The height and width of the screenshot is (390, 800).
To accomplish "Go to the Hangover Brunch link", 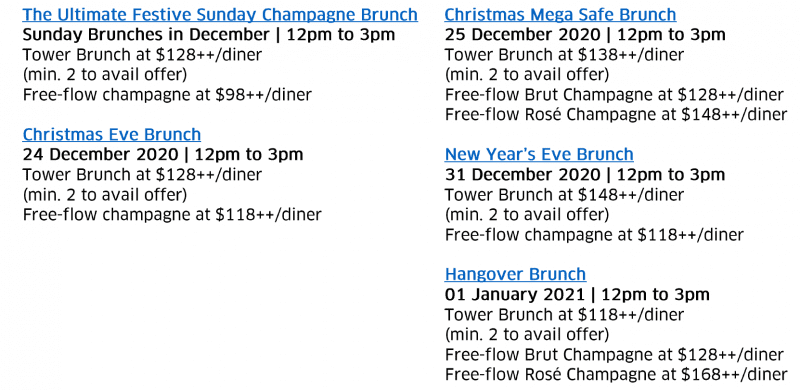I will tap(515, 274).
